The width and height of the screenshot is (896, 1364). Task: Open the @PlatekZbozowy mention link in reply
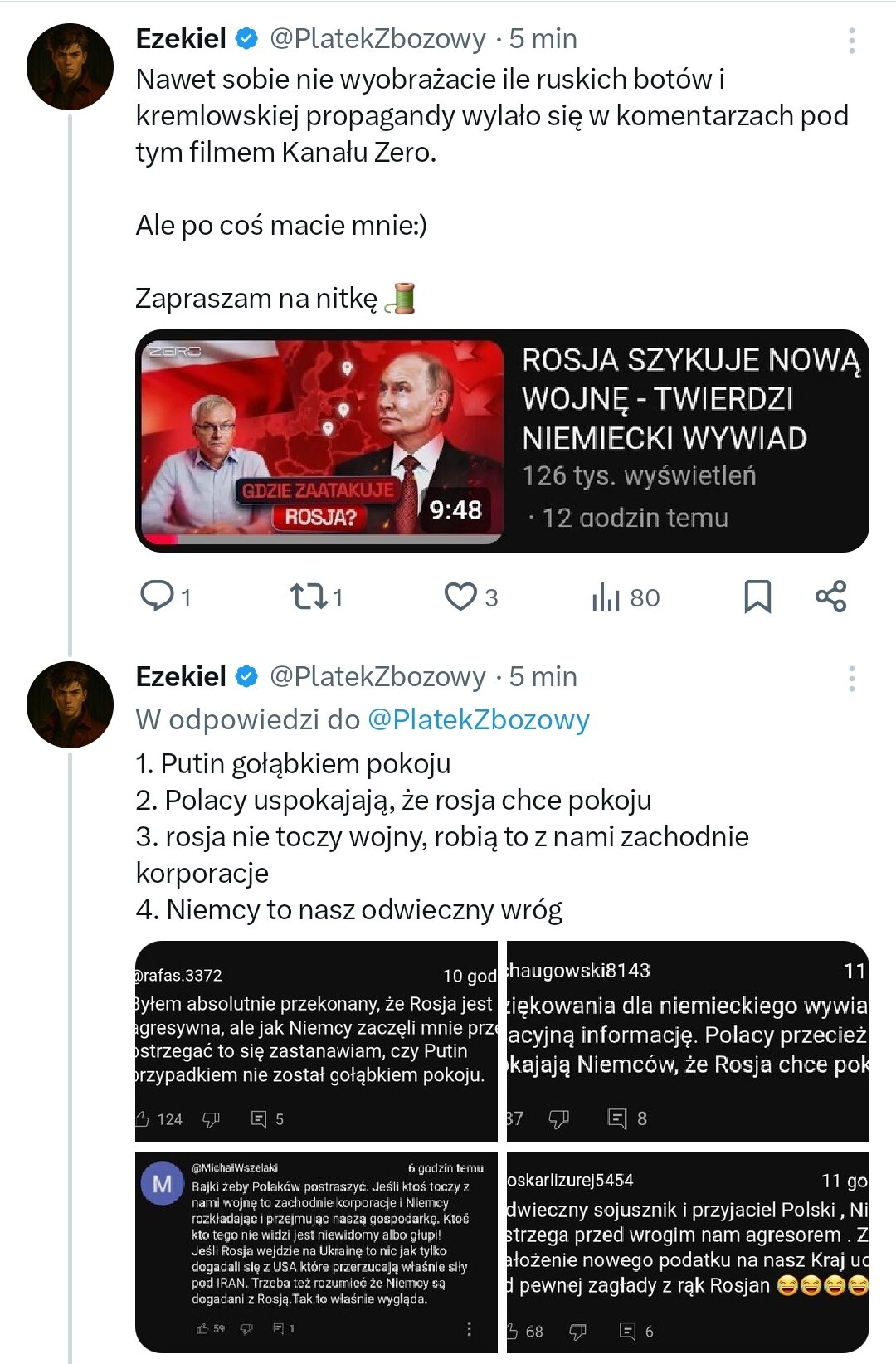tap(478, 719)
